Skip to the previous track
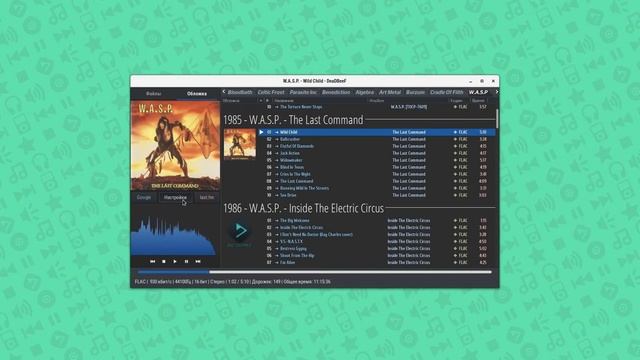This screenshot has height=360, width=640. [152, 261]
